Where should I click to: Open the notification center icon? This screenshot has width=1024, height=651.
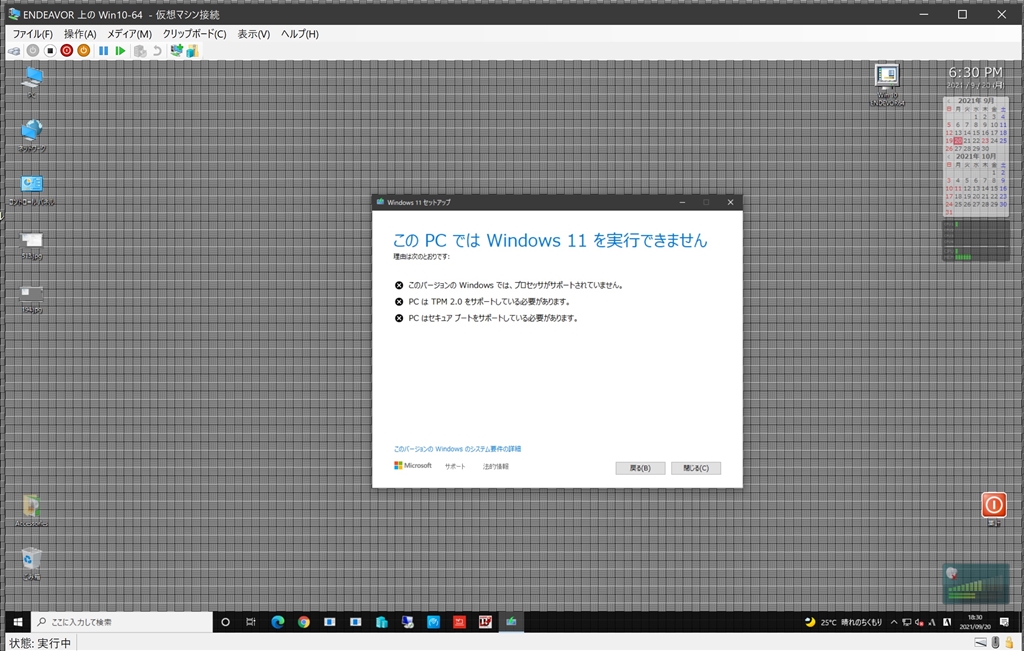(x=1004, y=622)
